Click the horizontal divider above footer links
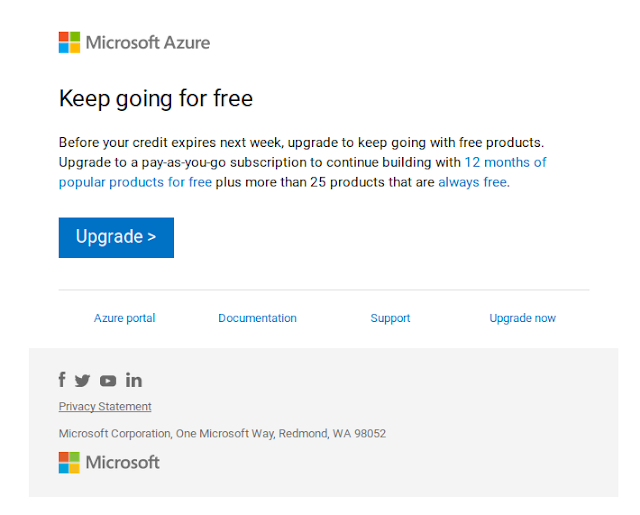 [x=324, y=290]
